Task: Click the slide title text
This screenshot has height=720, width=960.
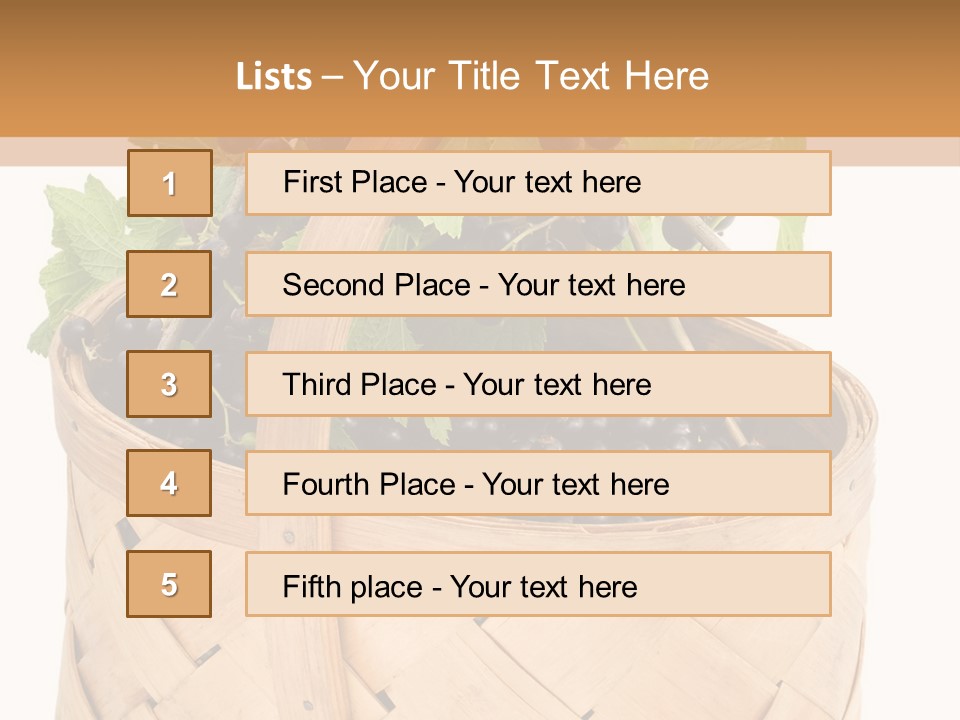Action: [472, 76]
